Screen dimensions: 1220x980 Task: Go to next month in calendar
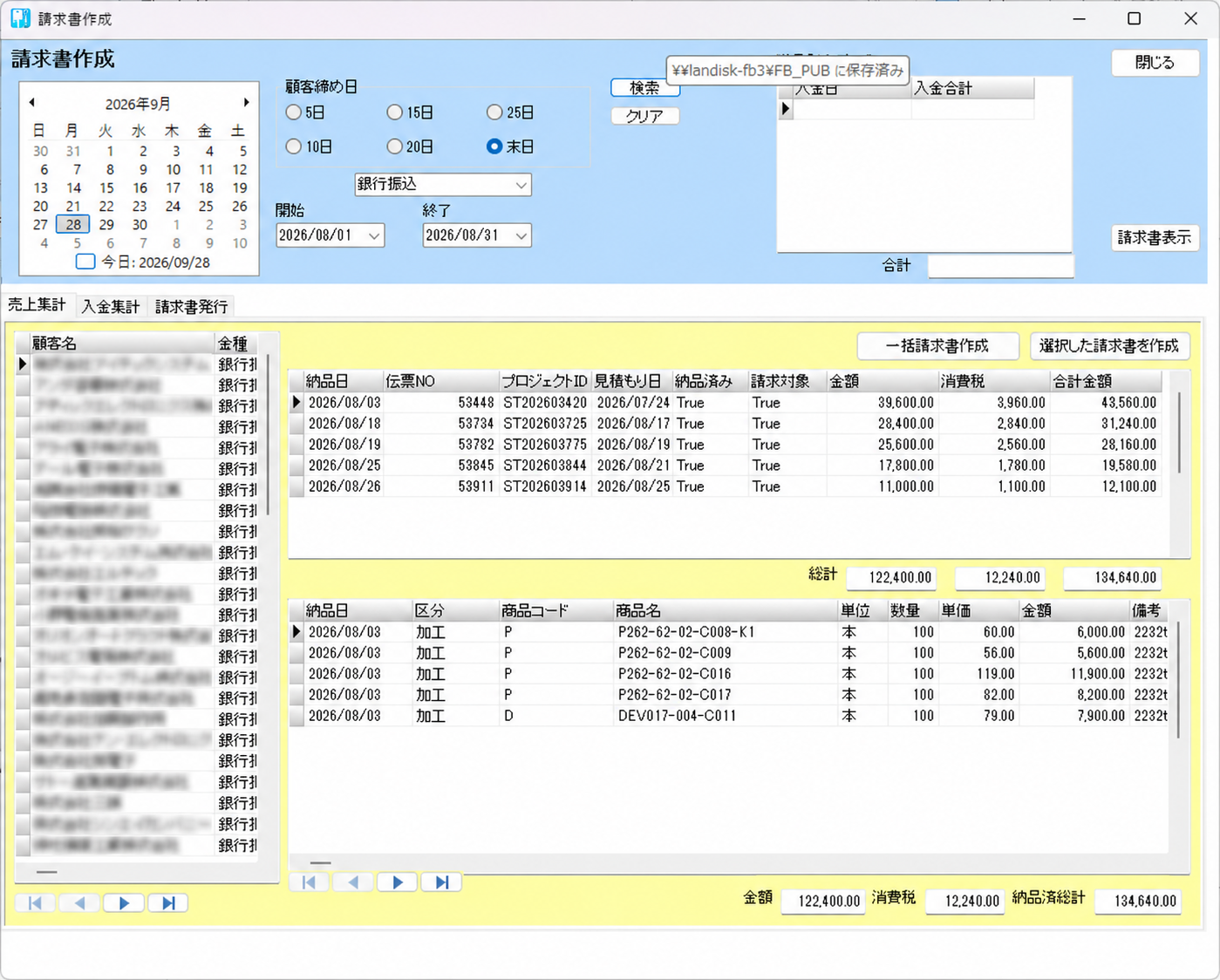[x=246, y=103]
